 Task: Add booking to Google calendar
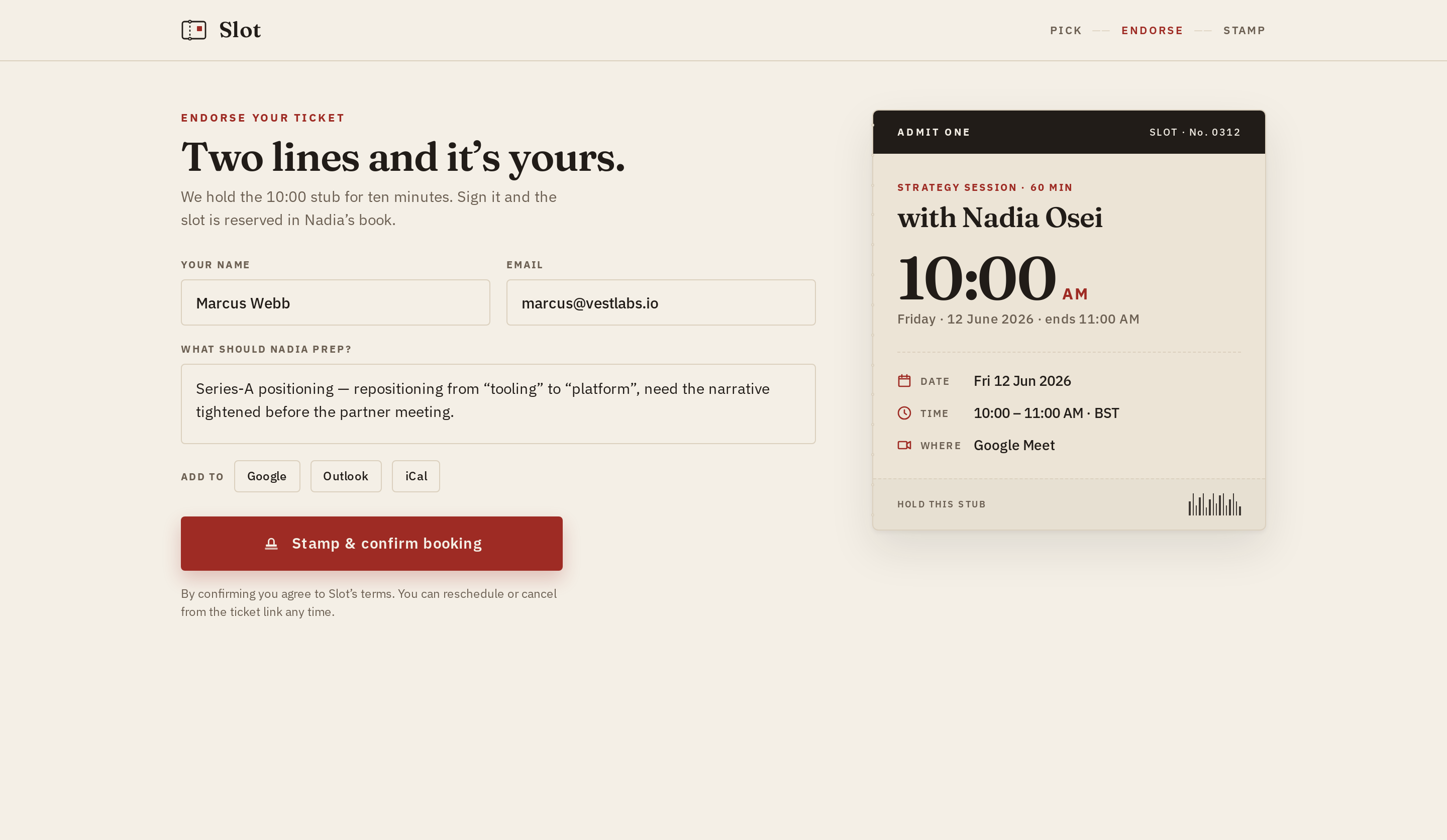coord(267,476)
